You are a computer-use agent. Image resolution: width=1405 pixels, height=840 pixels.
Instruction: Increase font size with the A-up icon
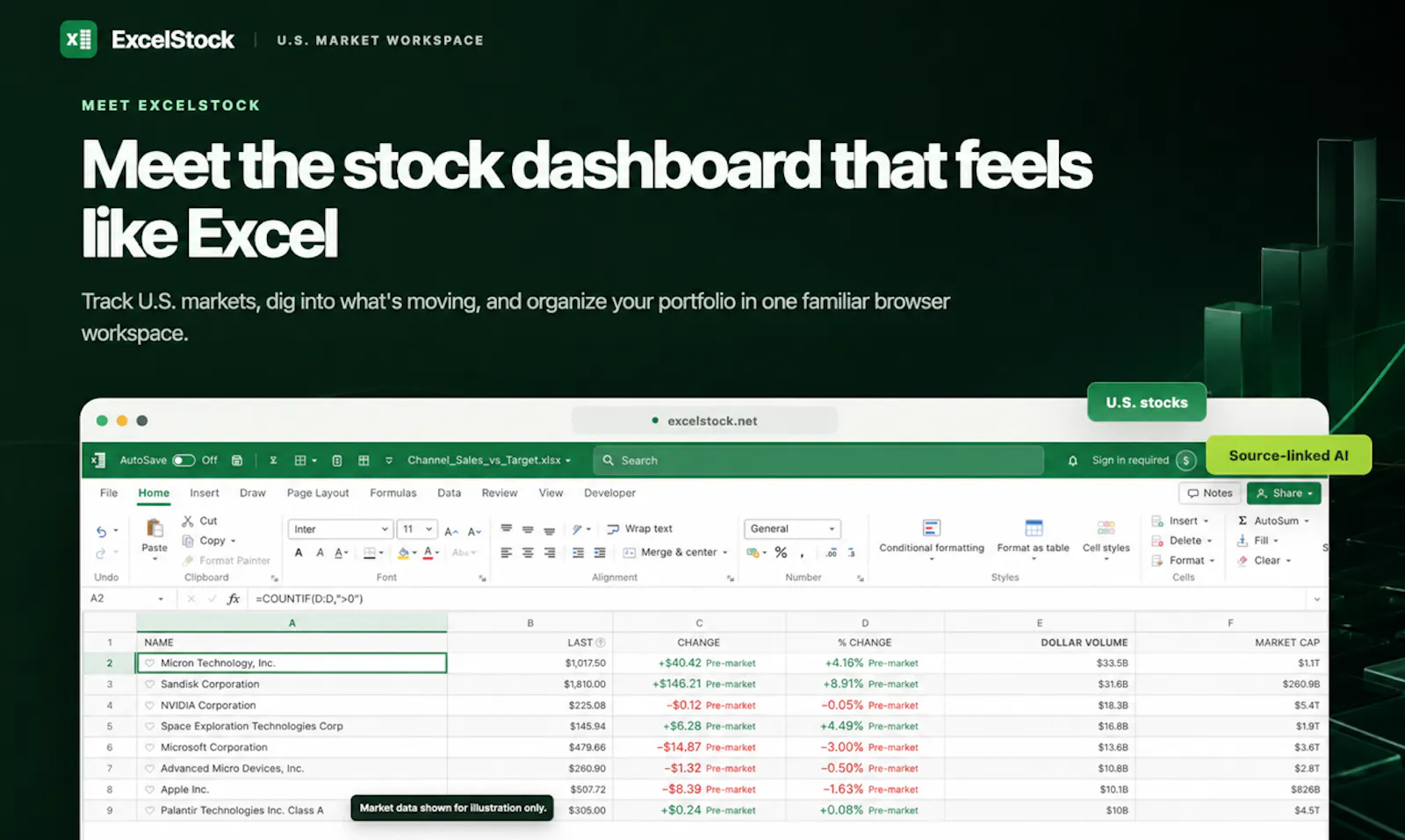pyautogui.click(x=451, y=531)
